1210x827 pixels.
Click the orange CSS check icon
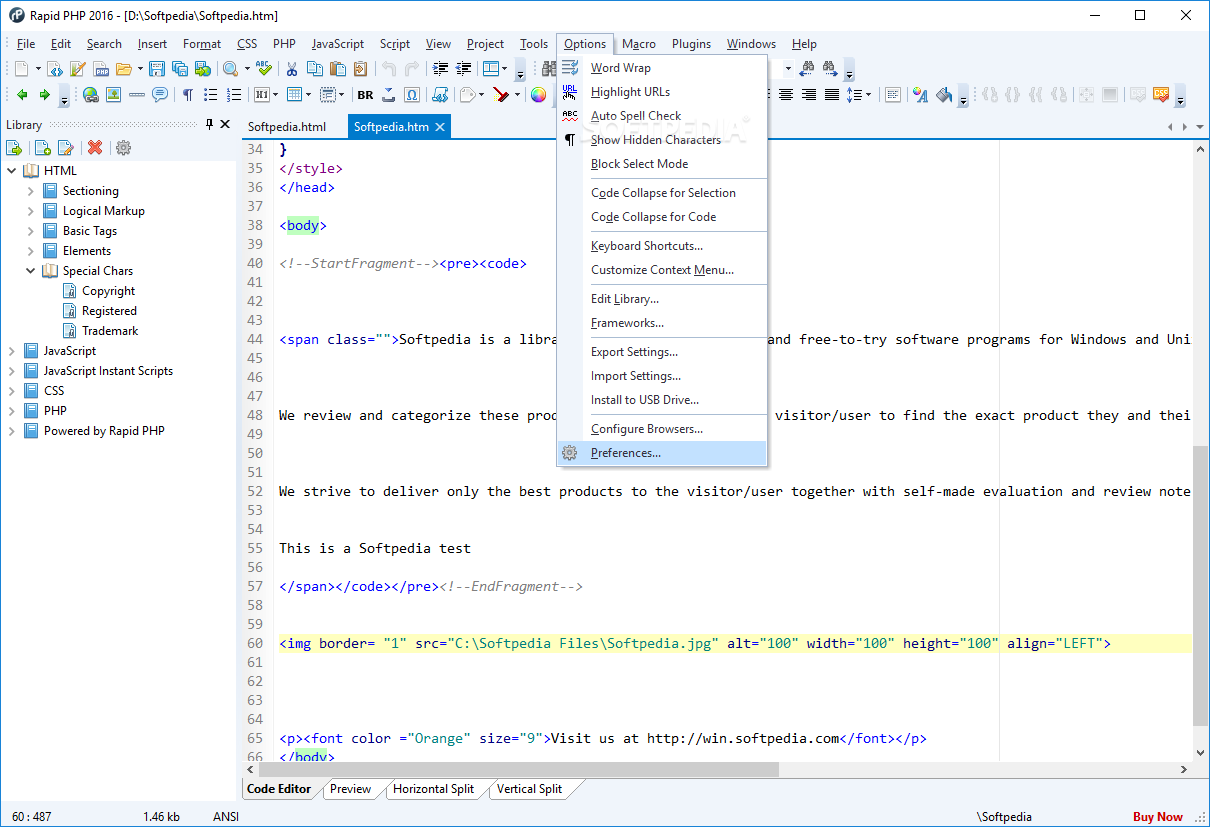[x=1161, y=95]
